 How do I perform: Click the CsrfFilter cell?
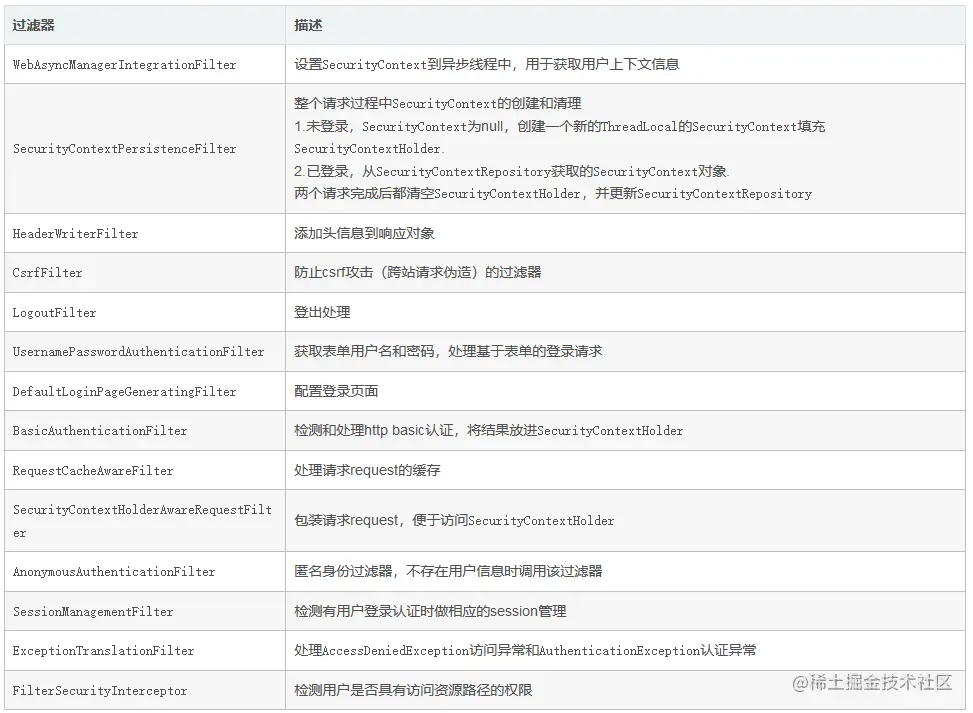46,272
